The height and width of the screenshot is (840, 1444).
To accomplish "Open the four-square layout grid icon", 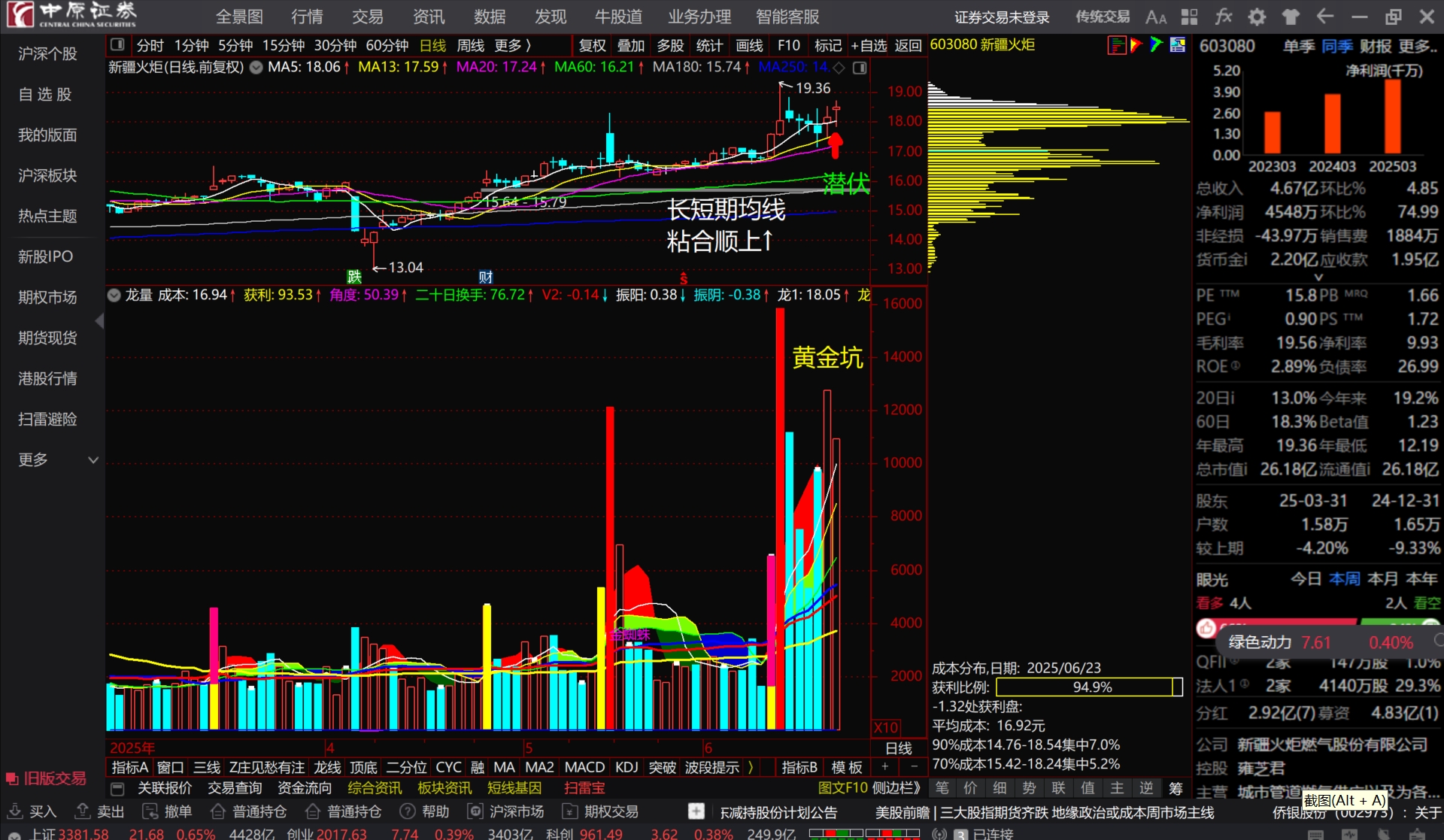I will point(1189,17).
